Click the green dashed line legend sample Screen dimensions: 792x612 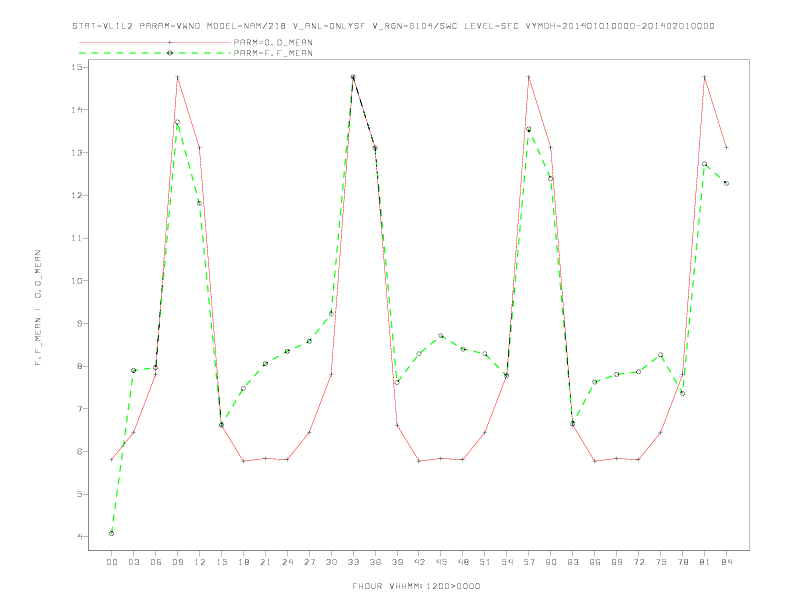click(x=155, y=53)
